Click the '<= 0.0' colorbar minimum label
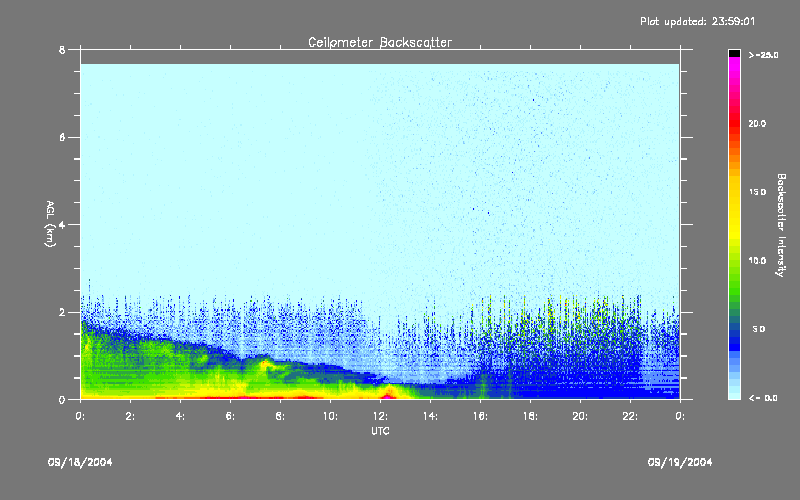Screen dimensions: 800x500 pyautogui.click(x=763, y=398)
